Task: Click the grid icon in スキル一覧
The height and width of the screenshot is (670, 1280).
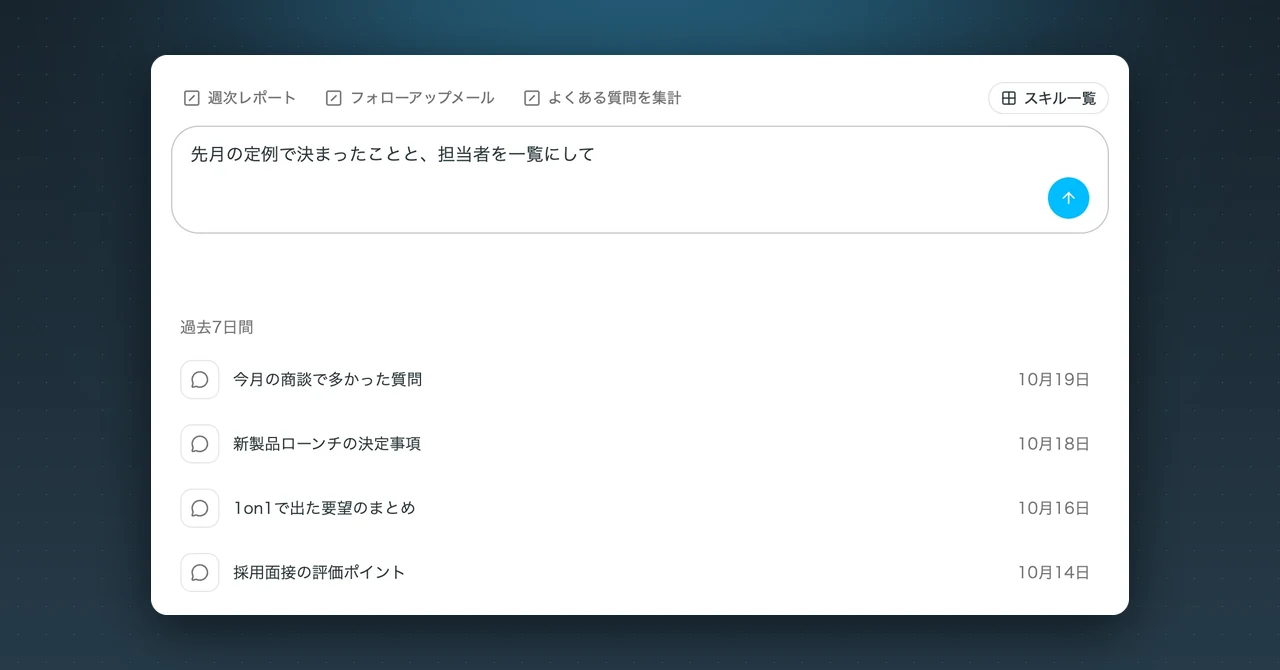Action: 1009,98
